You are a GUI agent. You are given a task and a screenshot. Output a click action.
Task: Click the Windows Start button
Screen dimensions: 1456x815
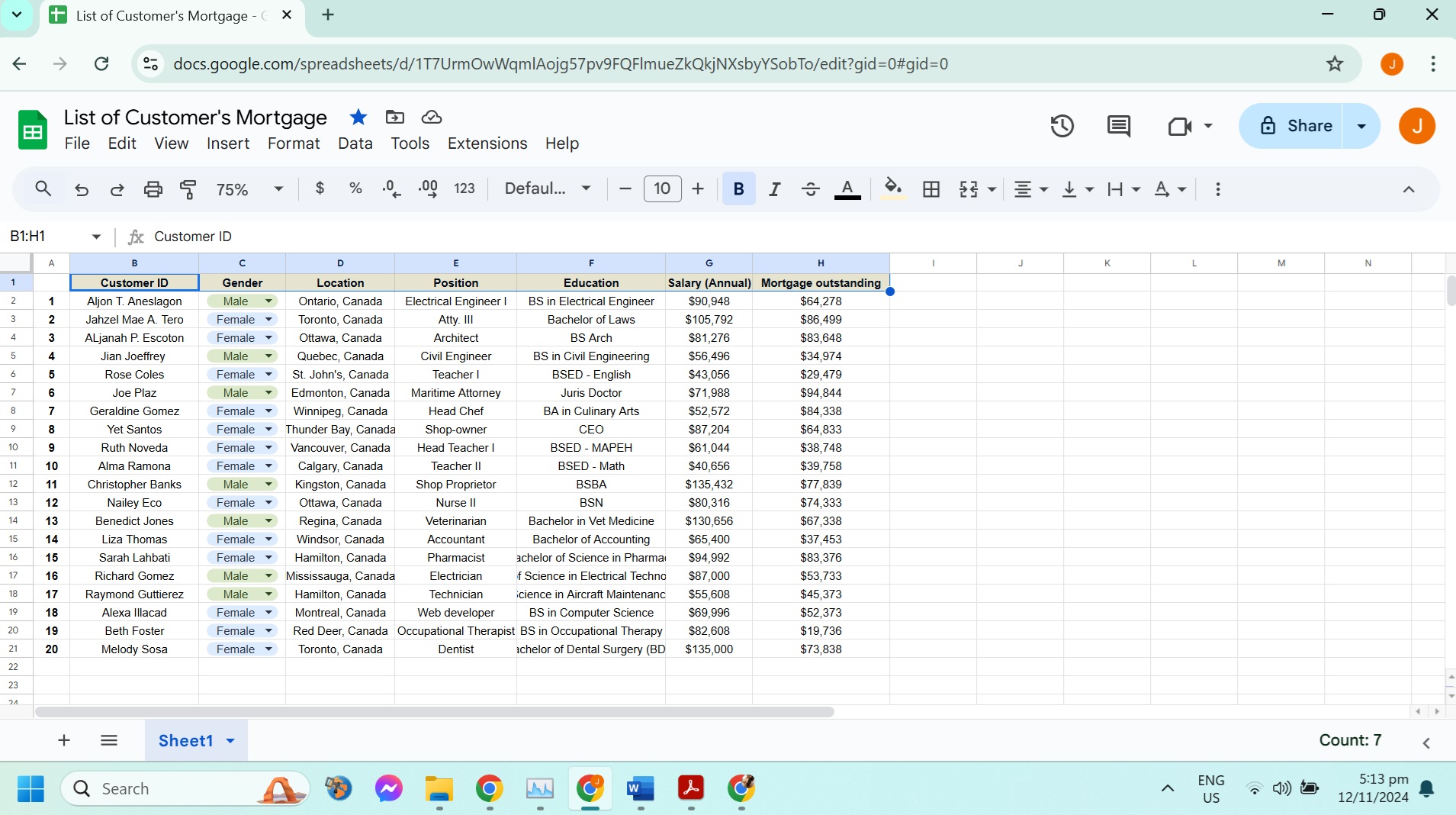pyautogui.click(x=31, y=788)
